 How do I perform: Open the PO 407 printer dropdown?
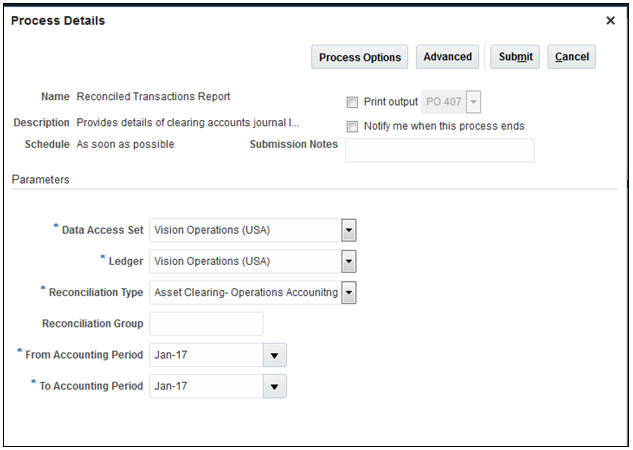tap(474, 102)
